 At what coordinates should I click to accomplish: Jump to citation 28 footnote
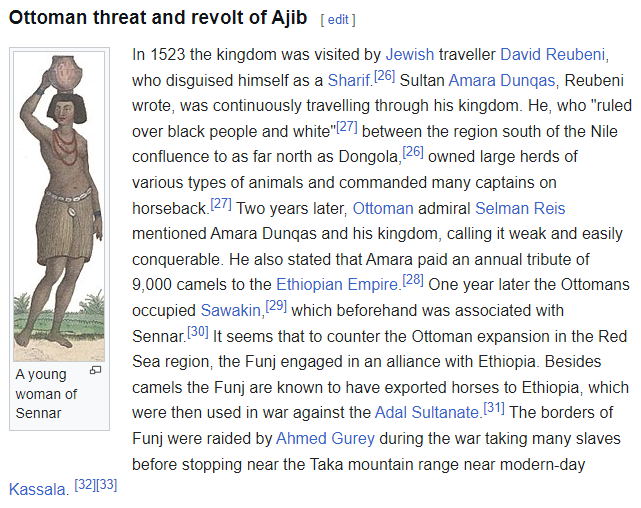point(414,279)
